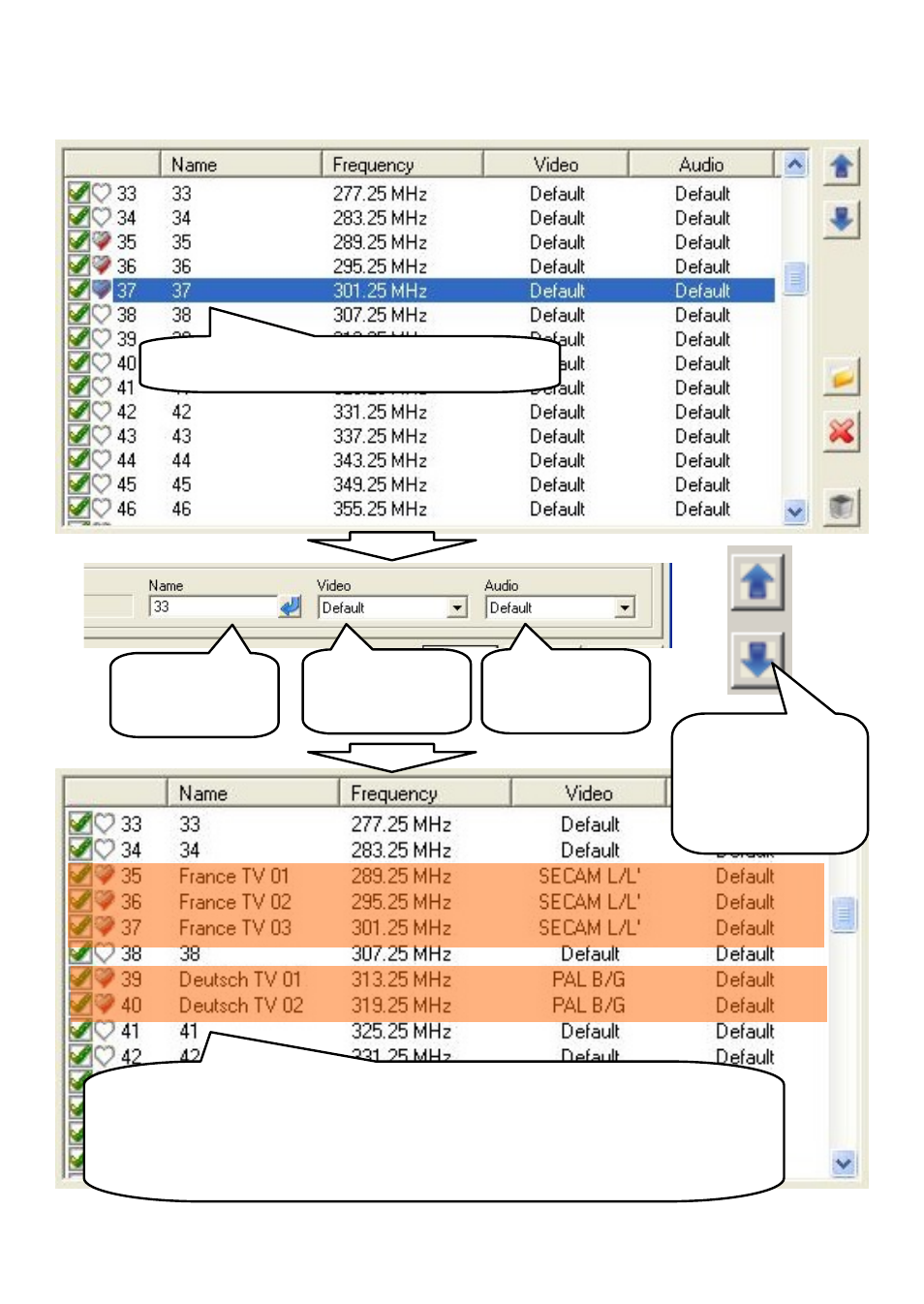Select the France TV 03 name cell

coord(234,928)
